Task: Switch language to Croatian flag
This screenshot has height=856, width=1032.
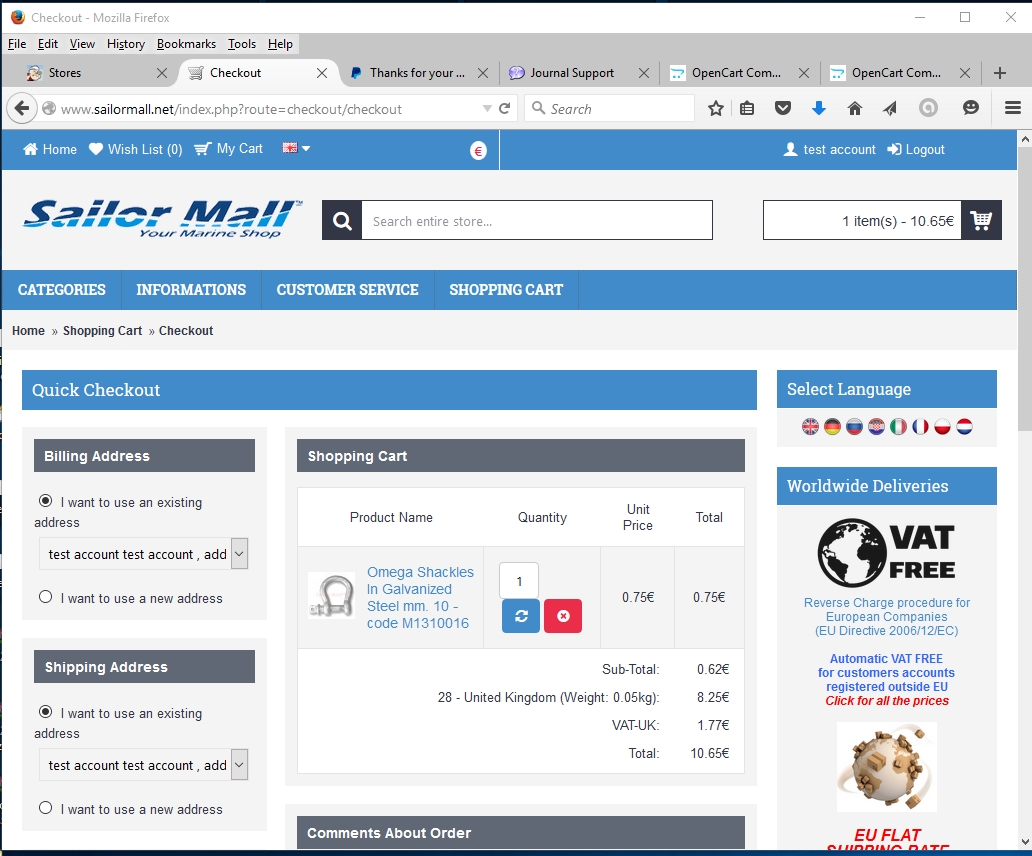Action: (876, 427)
